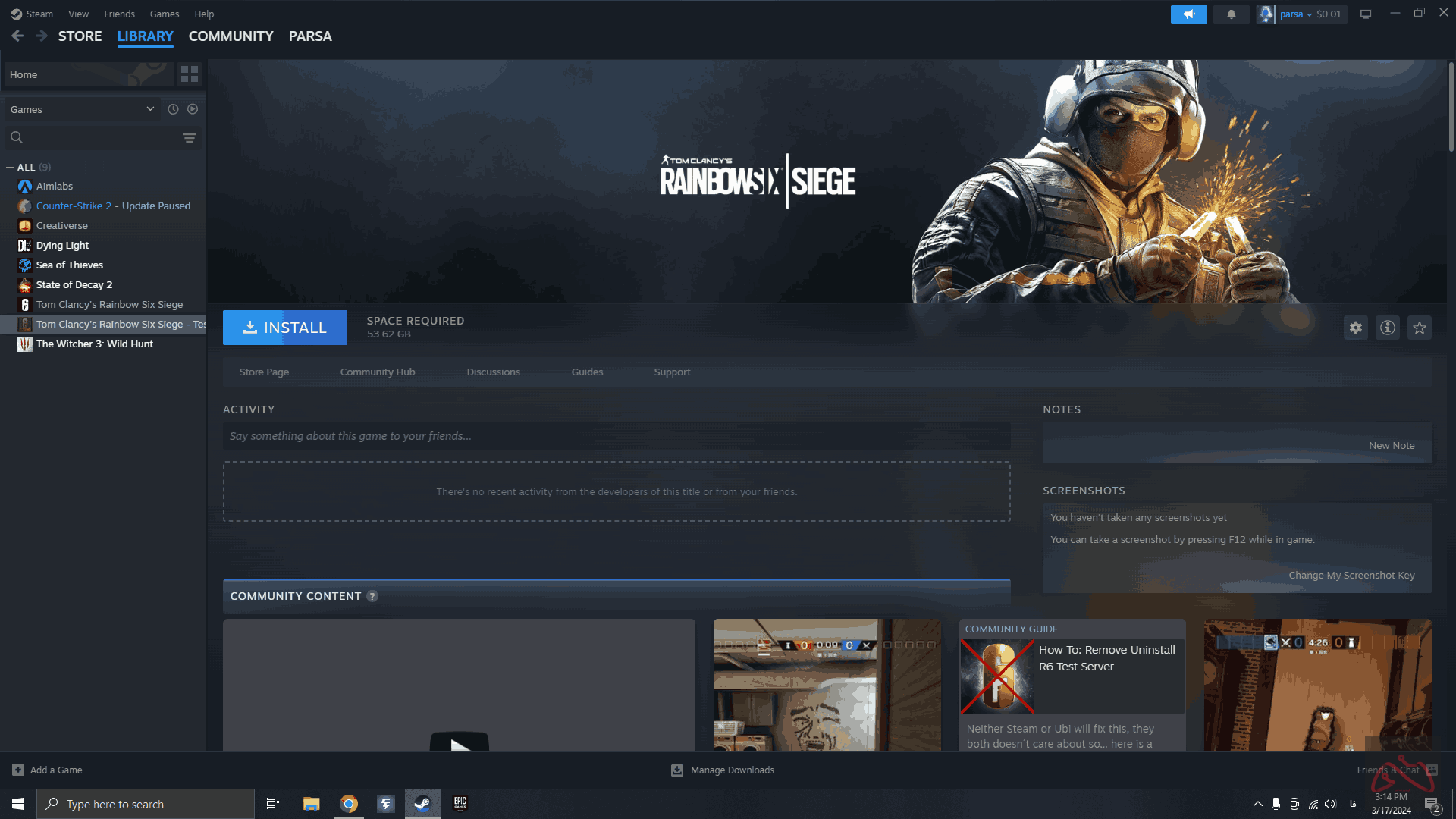Open library filter options icon
1456x819 pixels.
tap(189, 138)
